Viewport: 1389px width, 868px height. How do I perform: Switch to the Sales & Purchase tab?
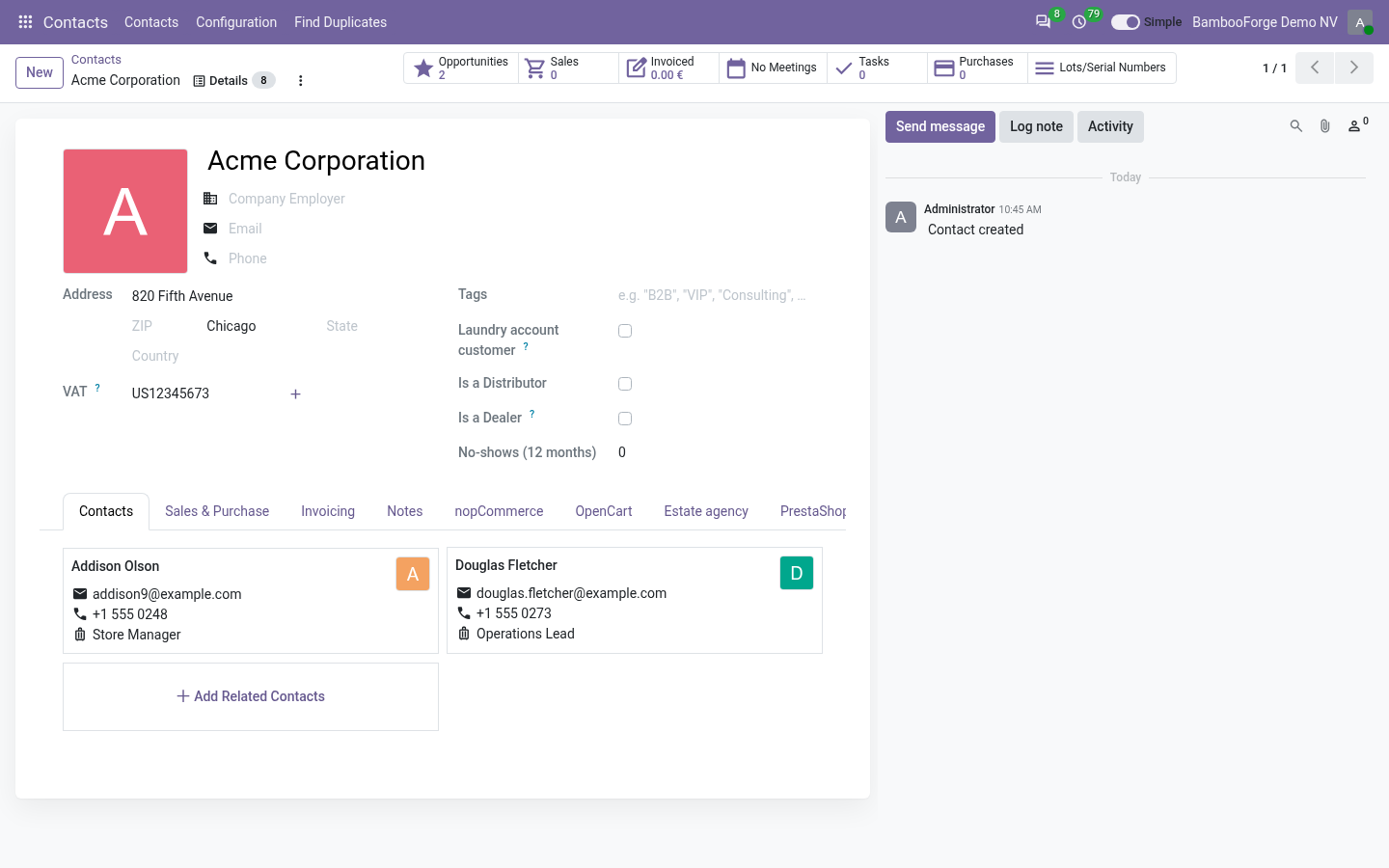217,511
